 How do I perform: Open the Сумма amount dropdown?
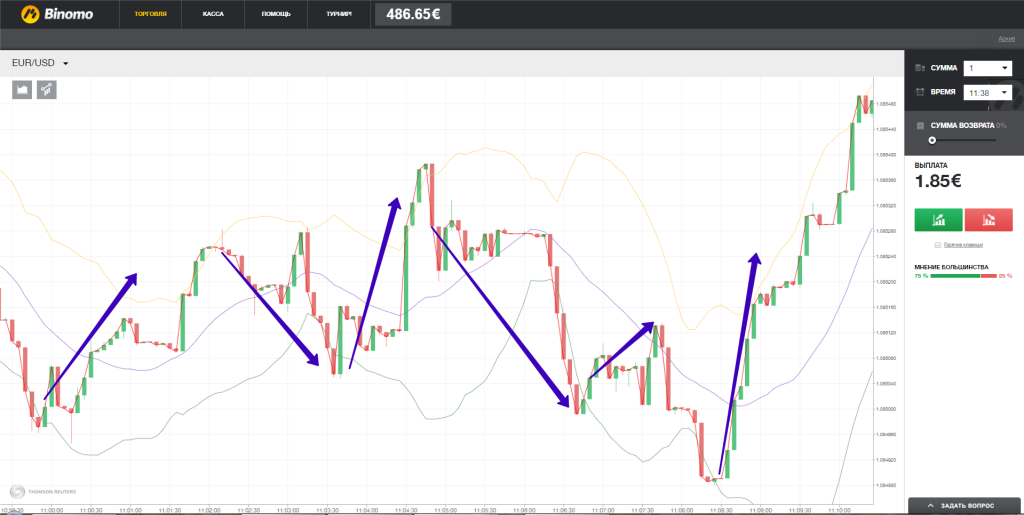987,68
